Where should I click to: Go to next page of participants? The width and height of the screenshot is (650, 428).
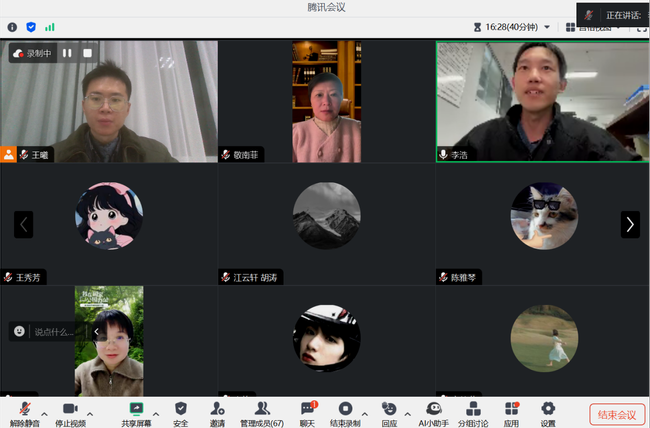pos(629,224)
